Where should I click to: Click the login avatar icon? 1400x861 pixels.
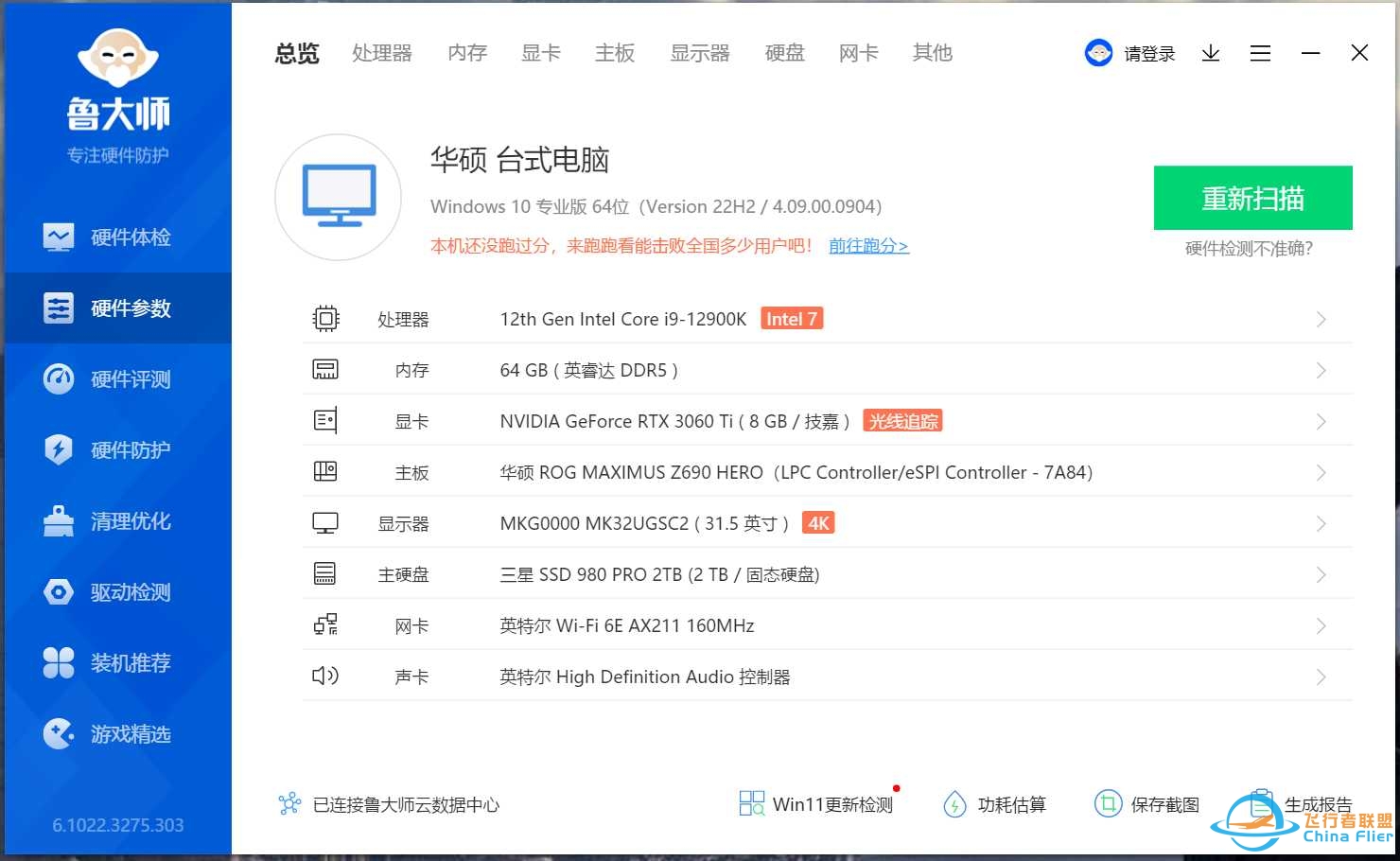pyautogui.click(x=1098, y=53)
